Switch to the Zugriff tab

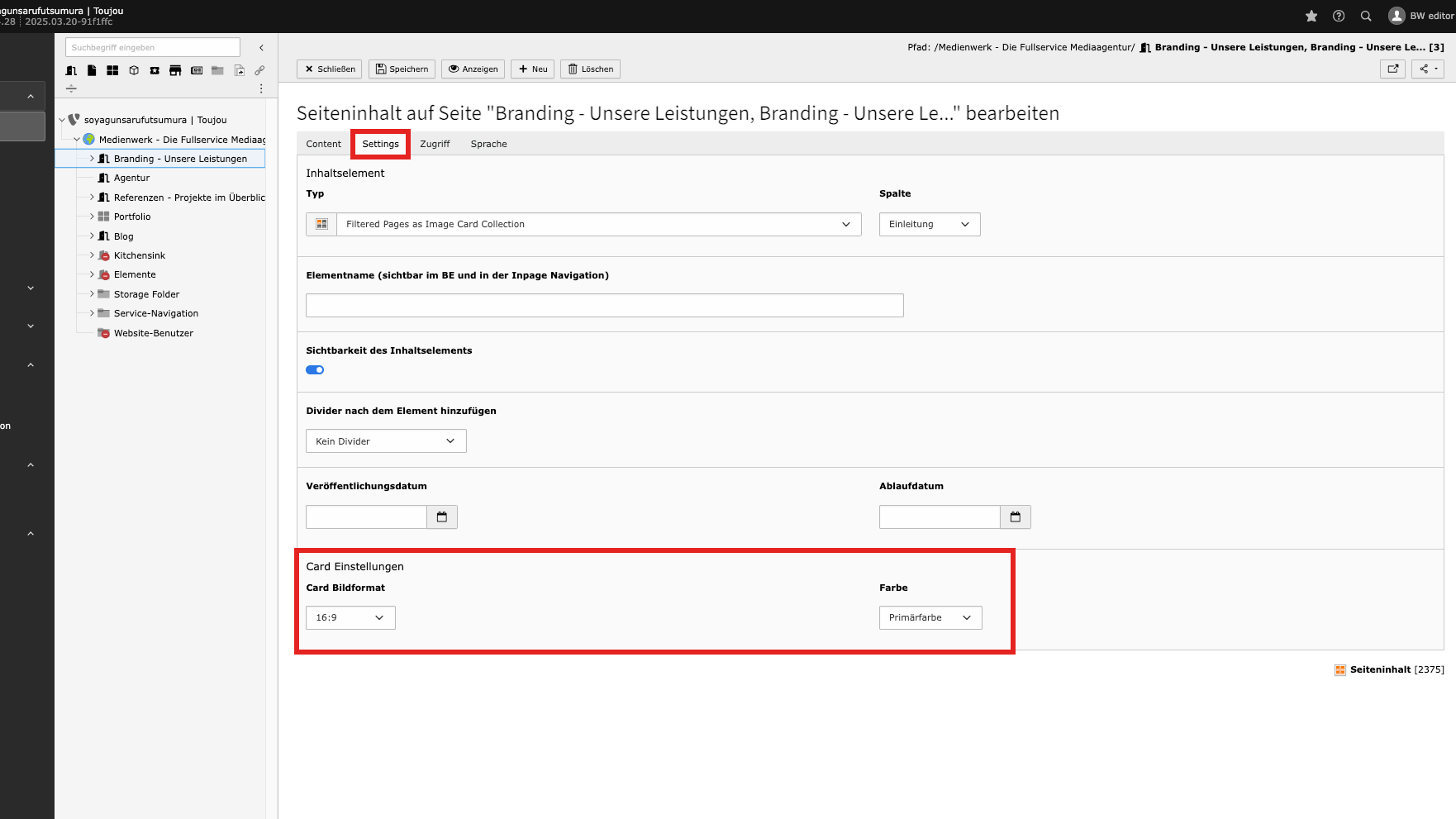click(x=435, y=144)
